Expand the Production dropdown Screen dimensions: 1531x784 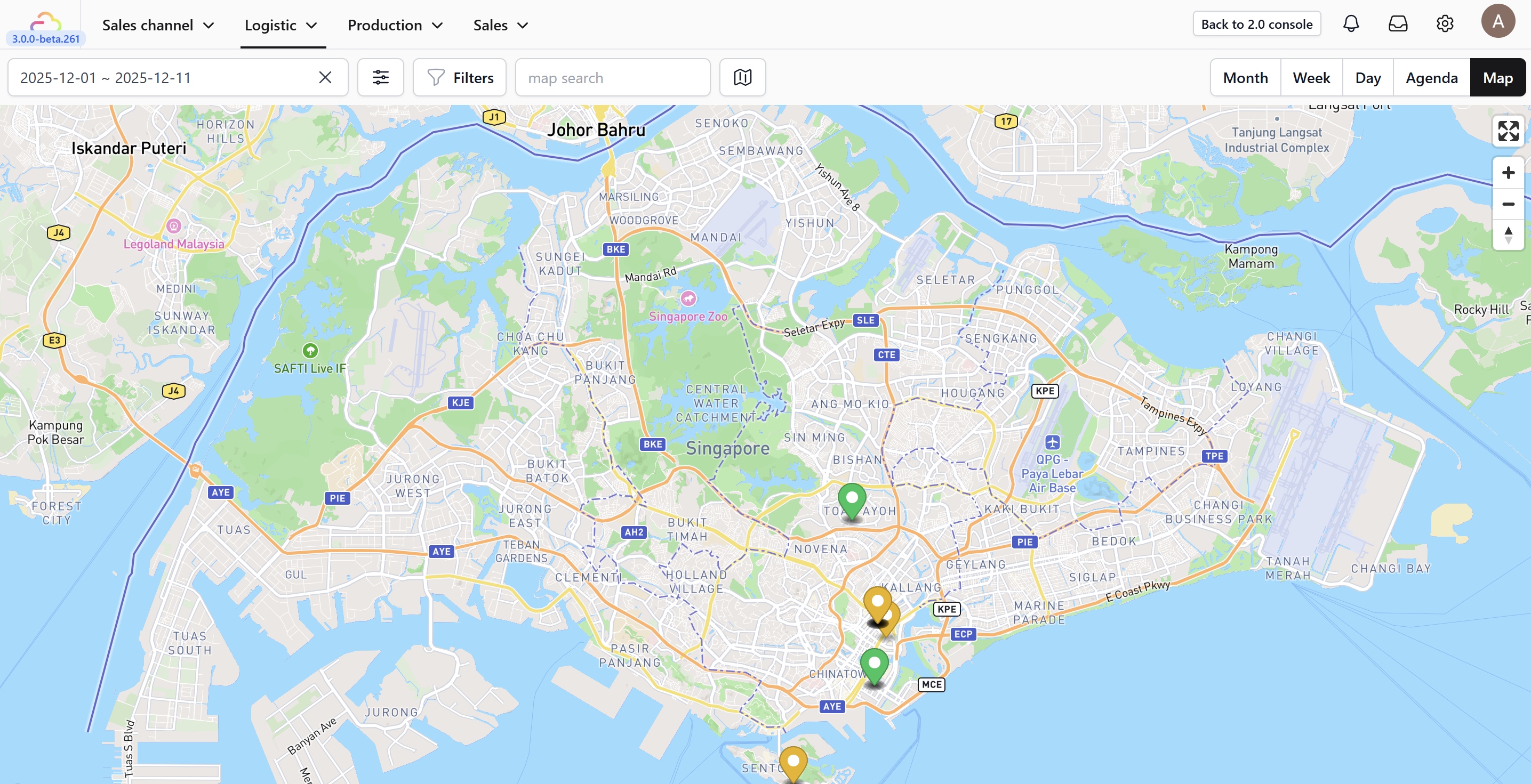click(395, 25)
